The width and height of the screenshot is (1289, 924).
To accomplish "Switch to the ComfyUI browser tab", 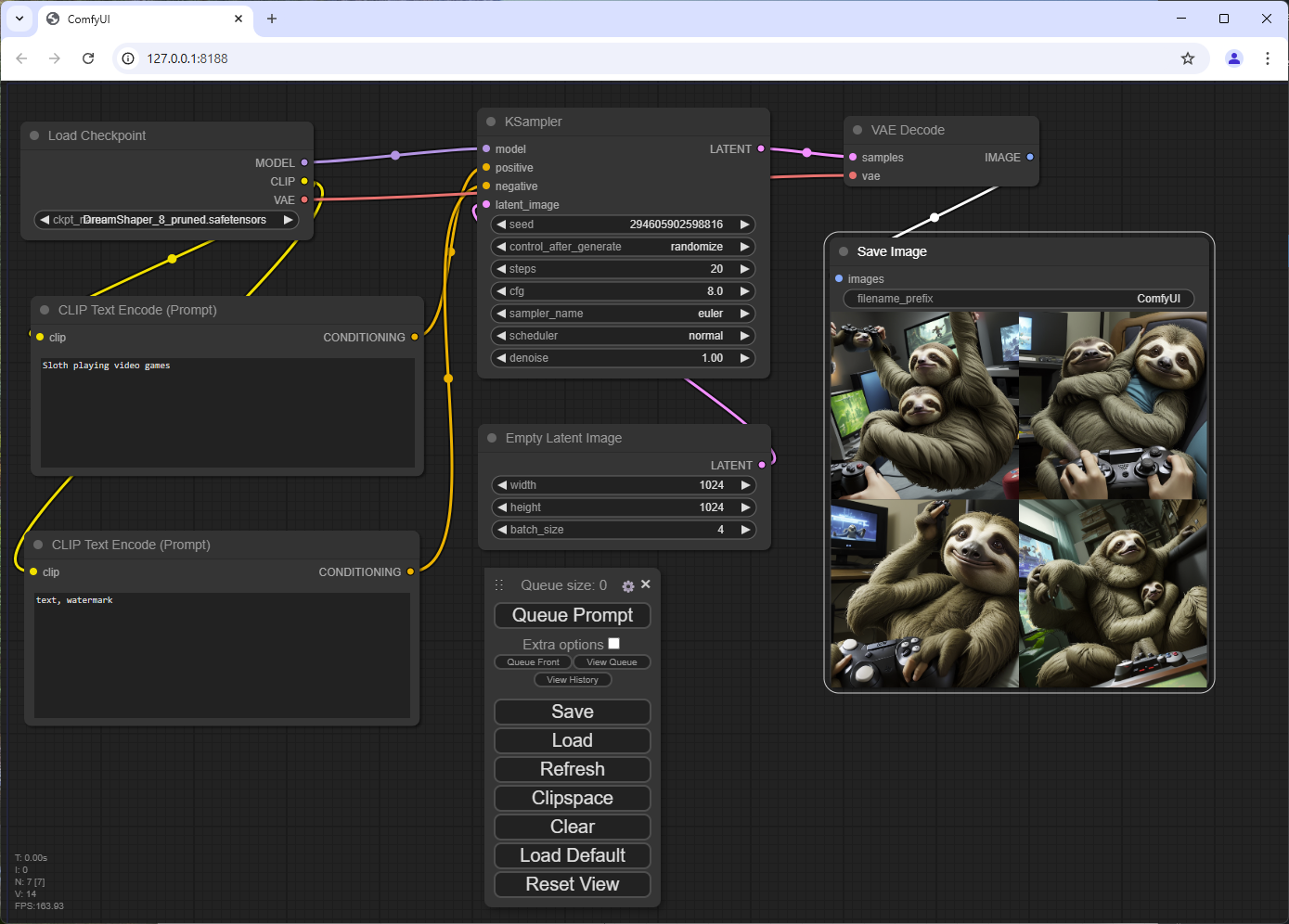I will 147,19.
